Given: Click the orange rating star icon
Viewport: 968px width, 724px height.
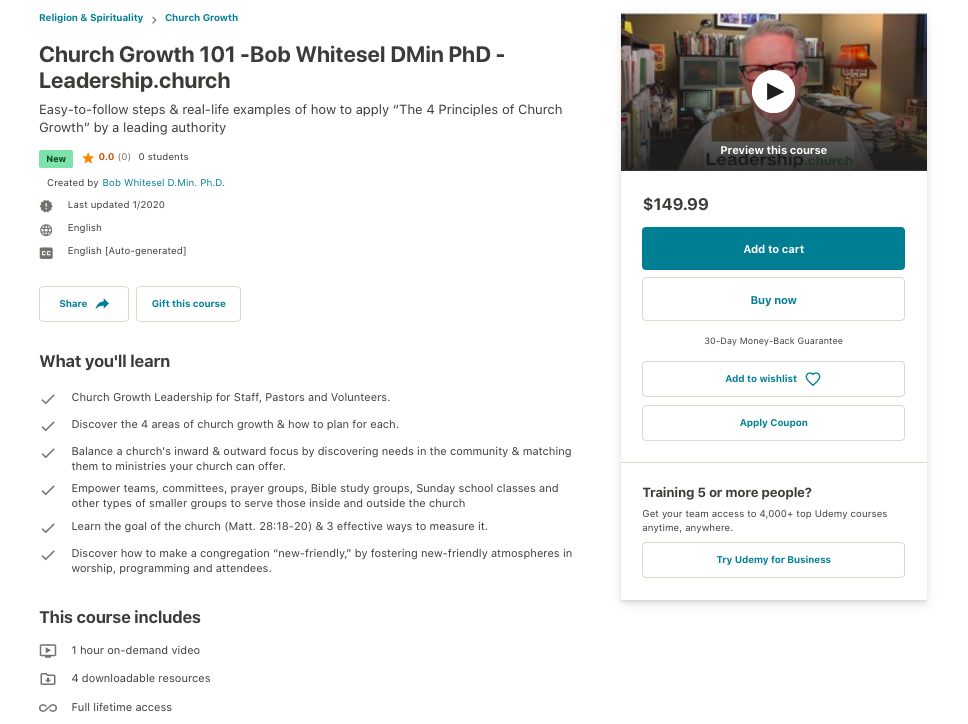Looking at the screenshot, I should click(88, 158).
